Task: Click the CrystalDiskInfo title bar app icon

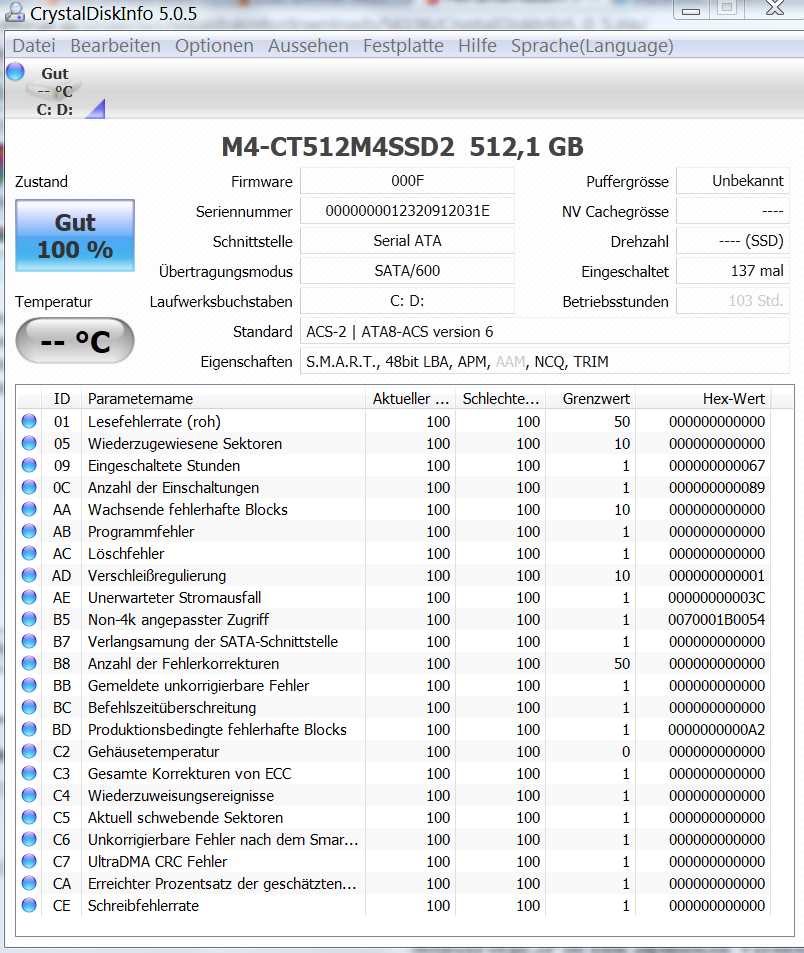Action: (15, 12)
